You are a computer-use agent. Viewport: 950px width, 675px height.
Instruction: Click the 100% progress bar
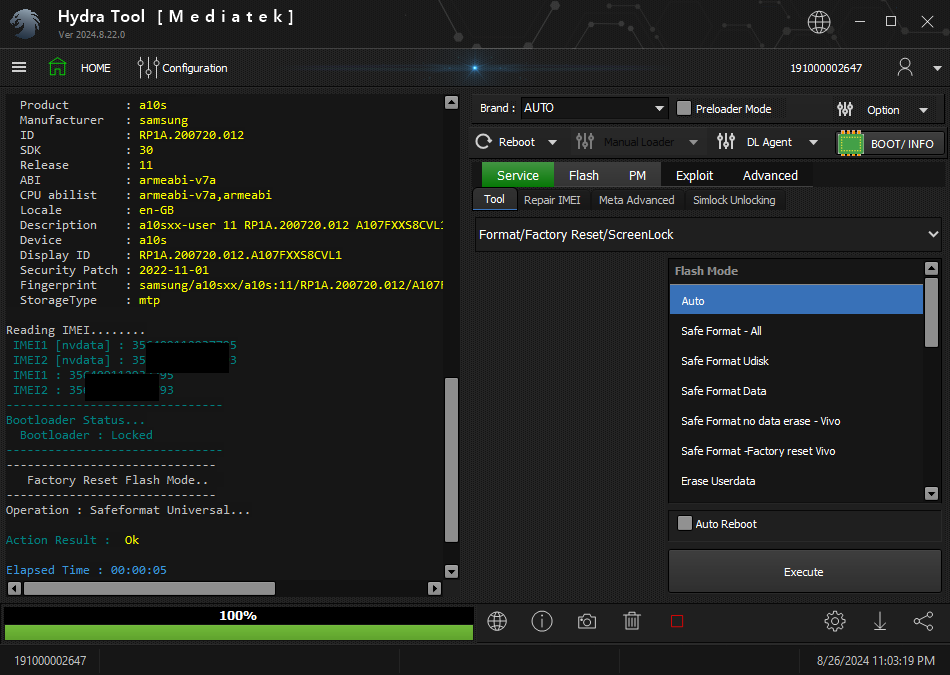click(239, 623)
